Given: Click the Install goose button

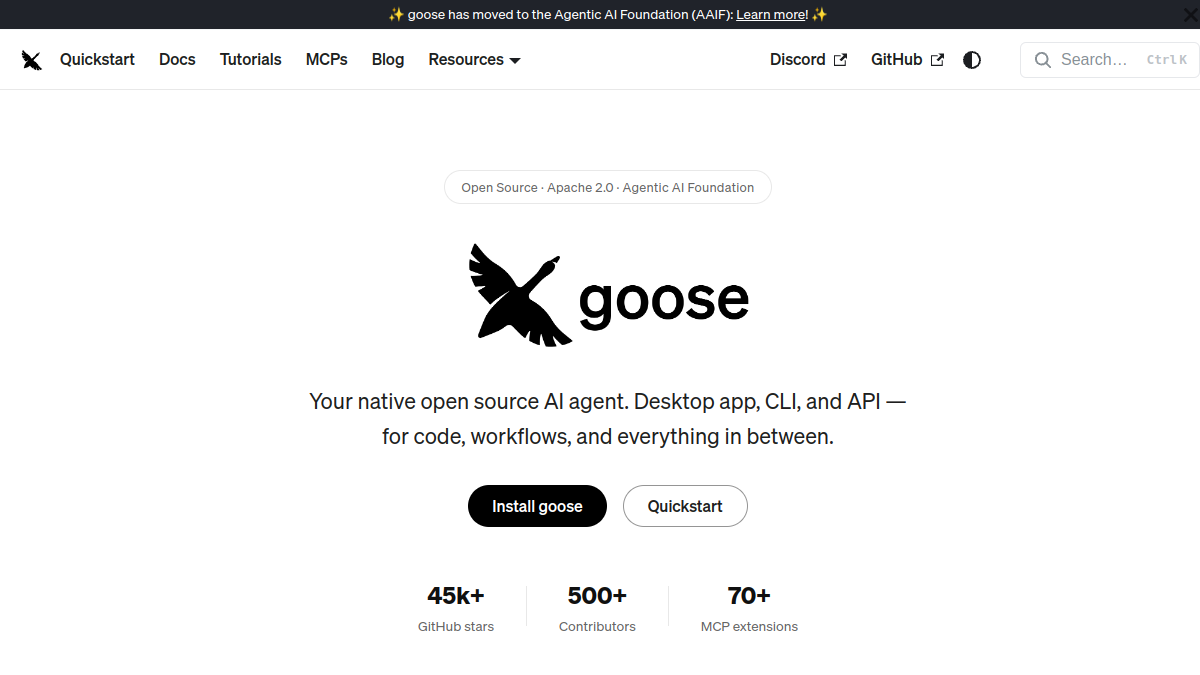Looking at the screenshot, I should pos(537,506).
